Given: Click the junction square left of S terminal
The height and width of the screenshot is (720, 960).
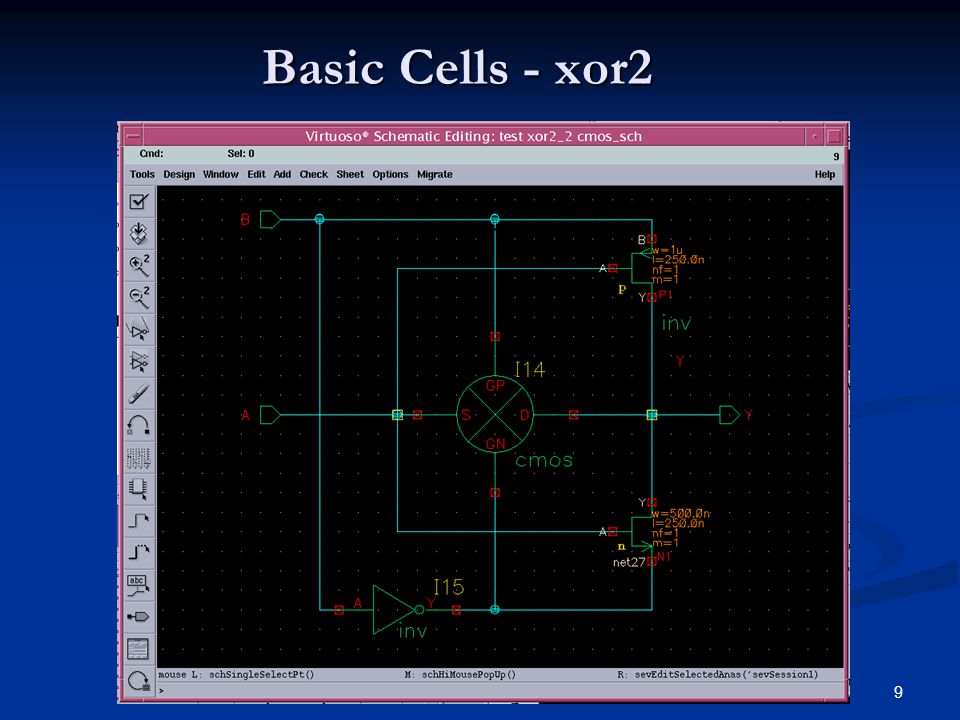Looking at the screenshot, I should click(397, 415).
